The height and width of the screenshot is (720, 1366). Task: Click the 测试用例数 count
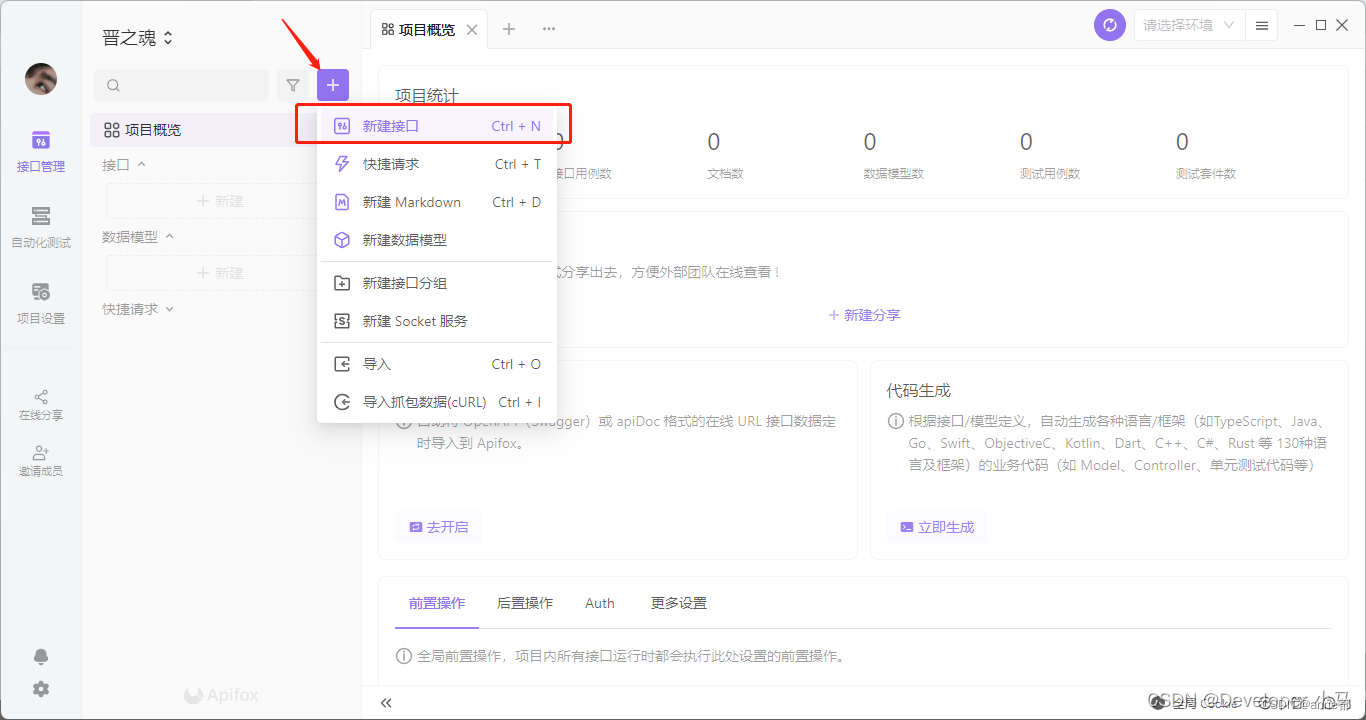(1026, 142)
